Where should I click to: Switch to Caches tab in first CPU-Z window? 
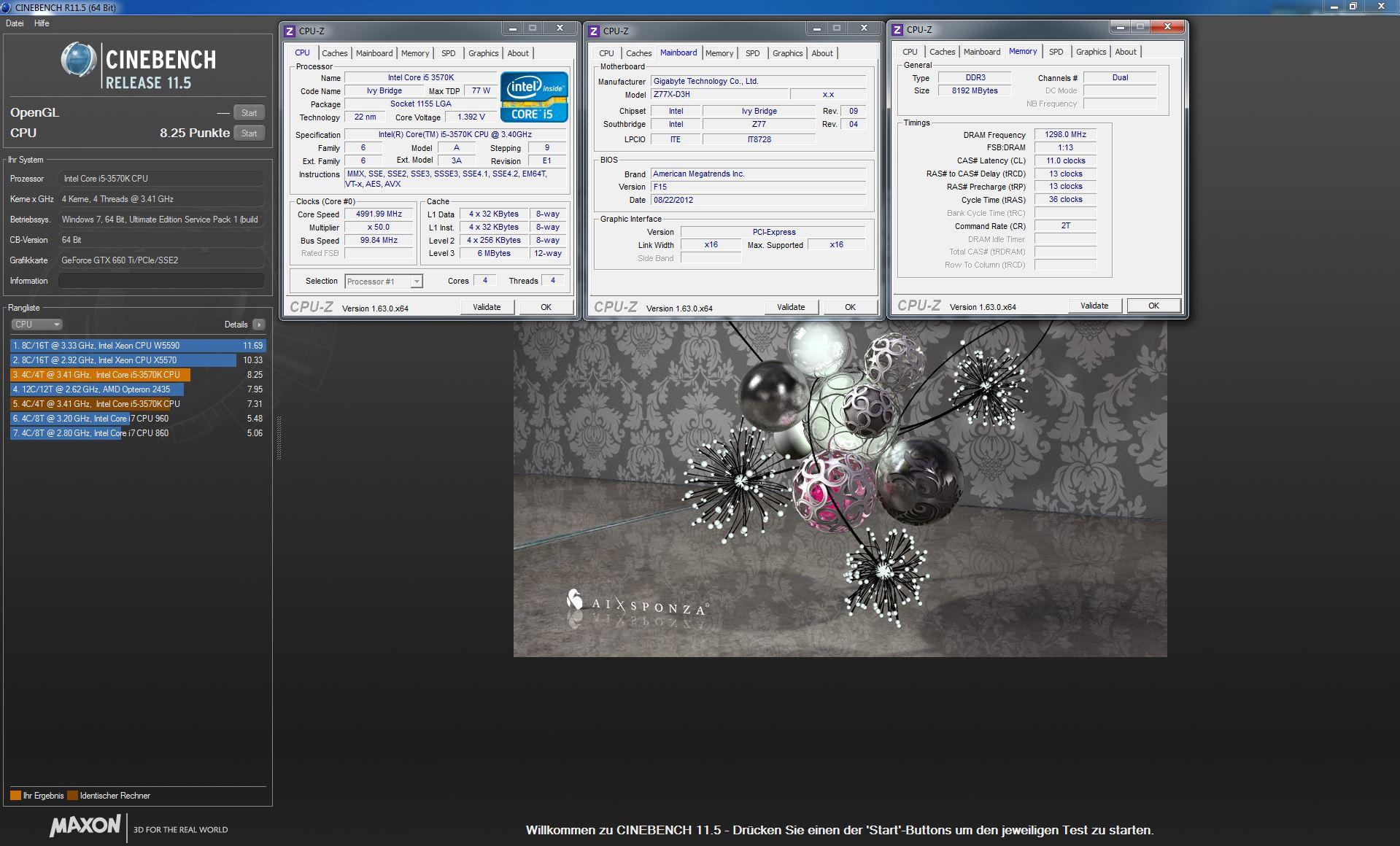click(x=335, y=53)
